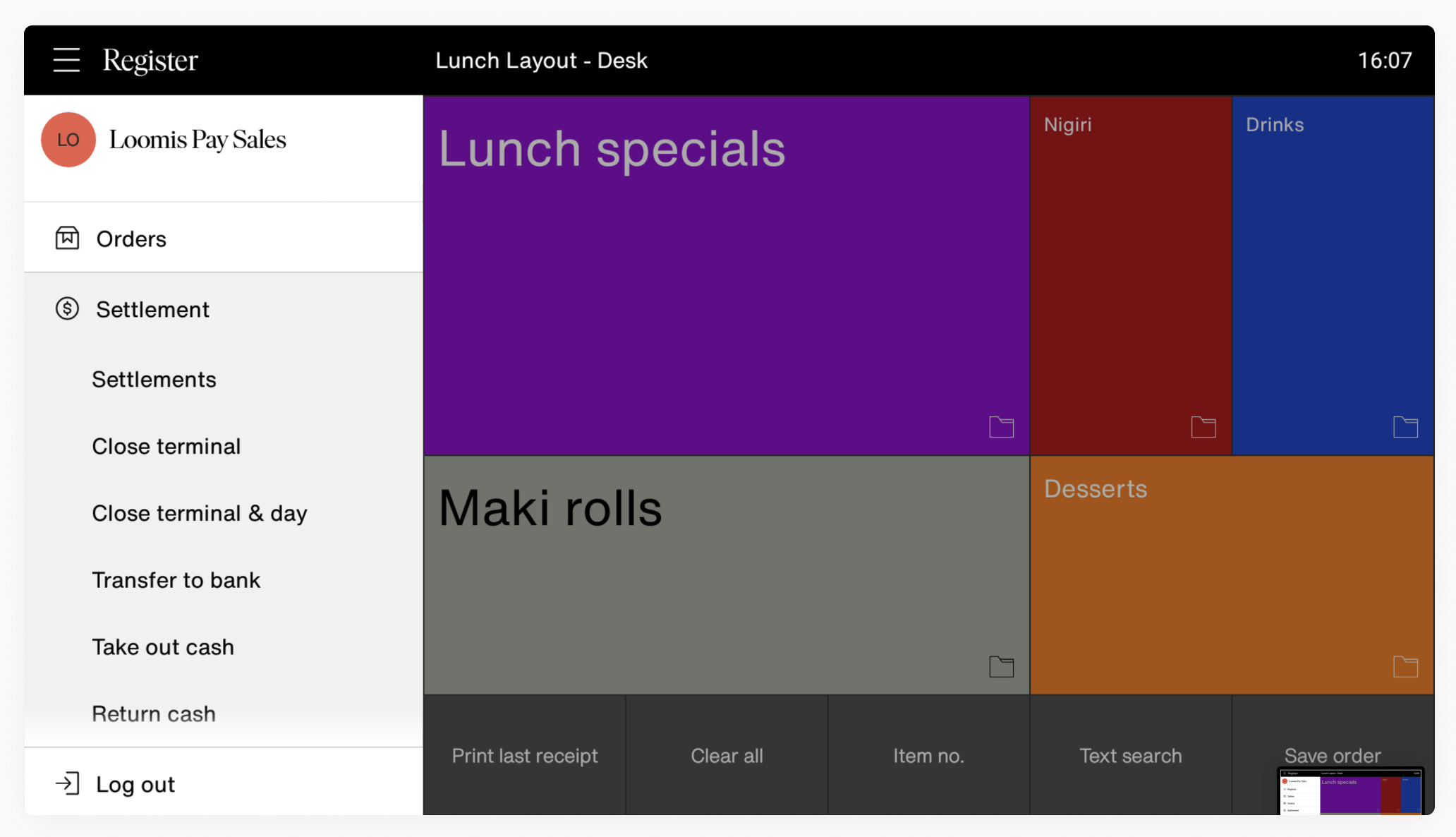Open the Drinks category tile
Image resolution: width=1456 pixels, height=837 pixels.
pos(1333,275)
